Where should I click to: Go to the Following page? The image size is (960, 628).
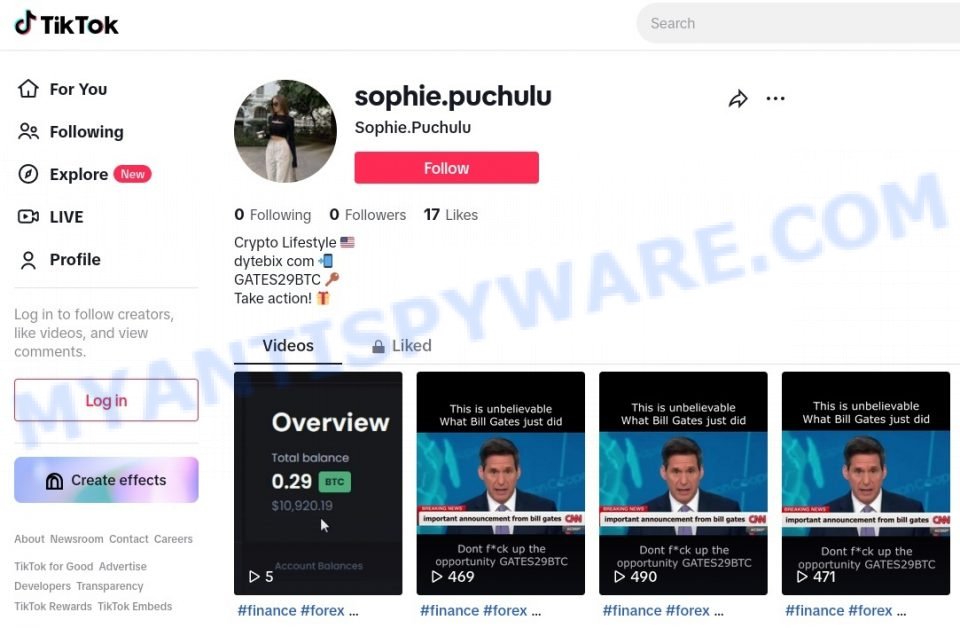point(70,132)
